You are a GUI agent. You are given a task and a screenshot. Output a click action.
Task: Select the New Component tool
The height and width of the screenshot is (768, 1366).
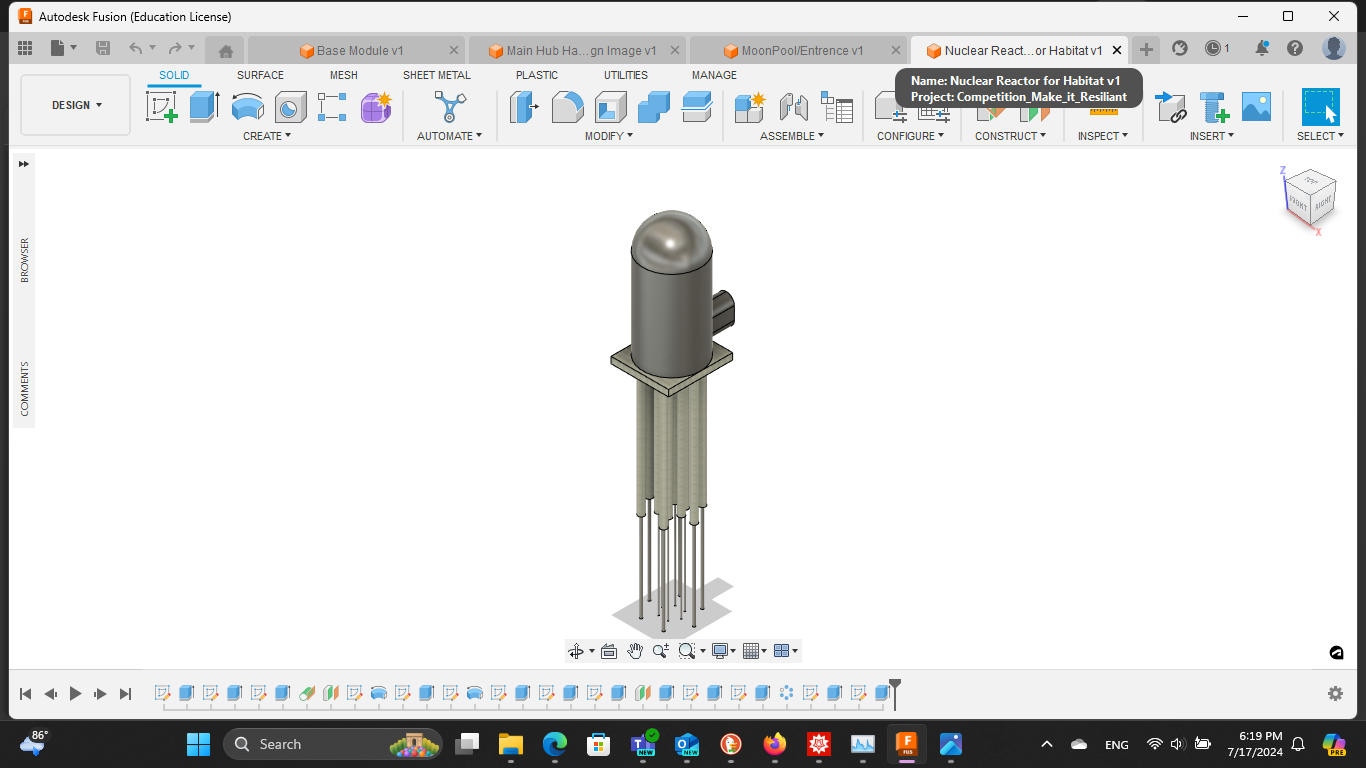point(749,106)
